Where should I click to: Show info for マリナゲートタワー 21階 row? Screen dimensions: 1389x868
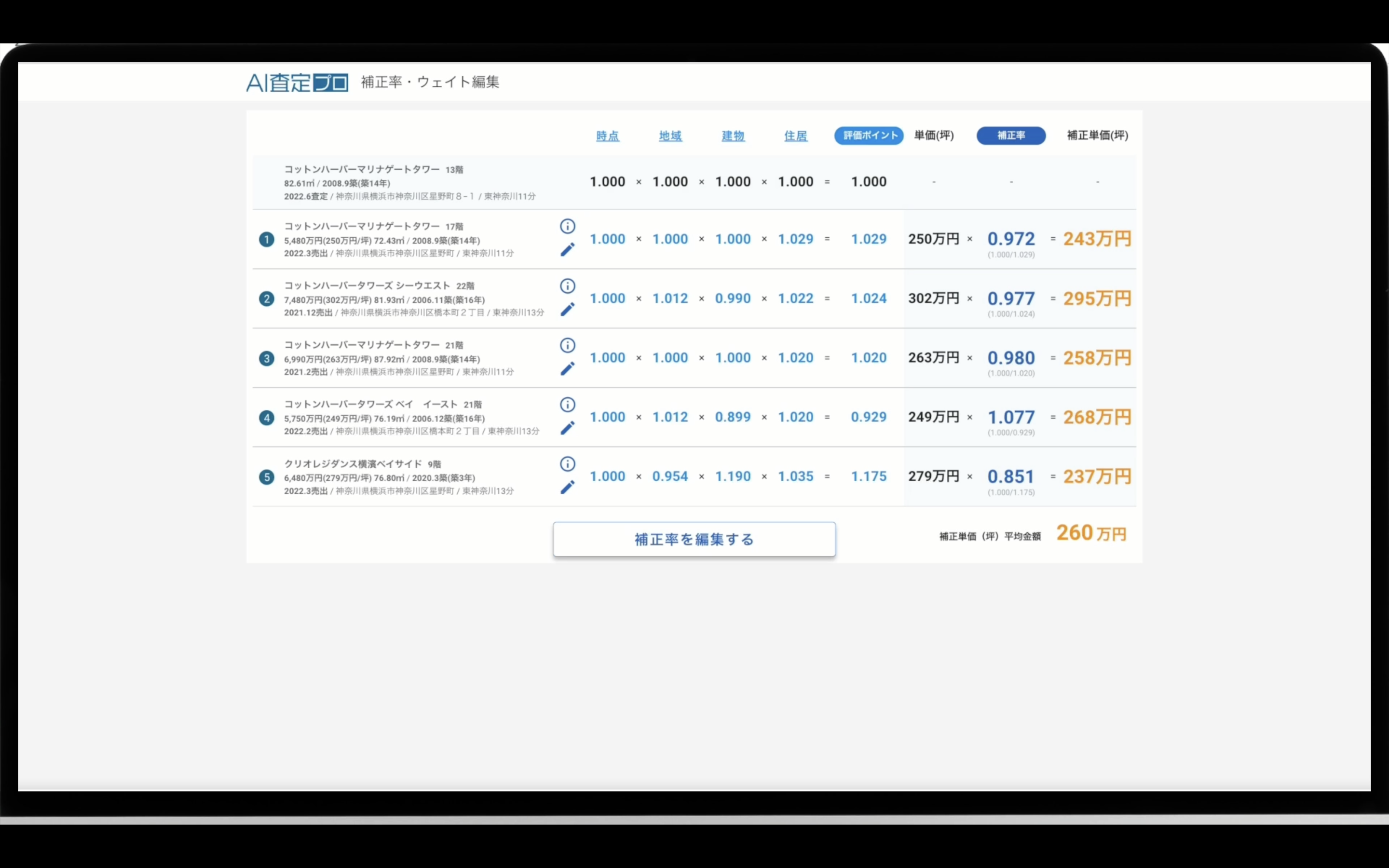tap(567, 345)
